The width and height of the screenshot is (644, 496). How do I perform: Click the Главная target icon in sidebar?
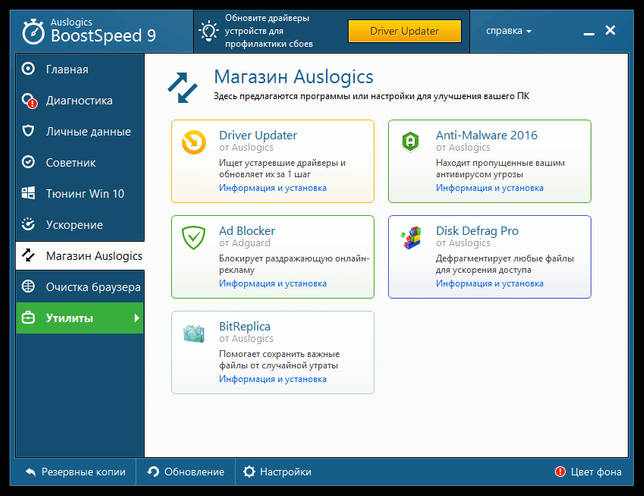[28, 69]
